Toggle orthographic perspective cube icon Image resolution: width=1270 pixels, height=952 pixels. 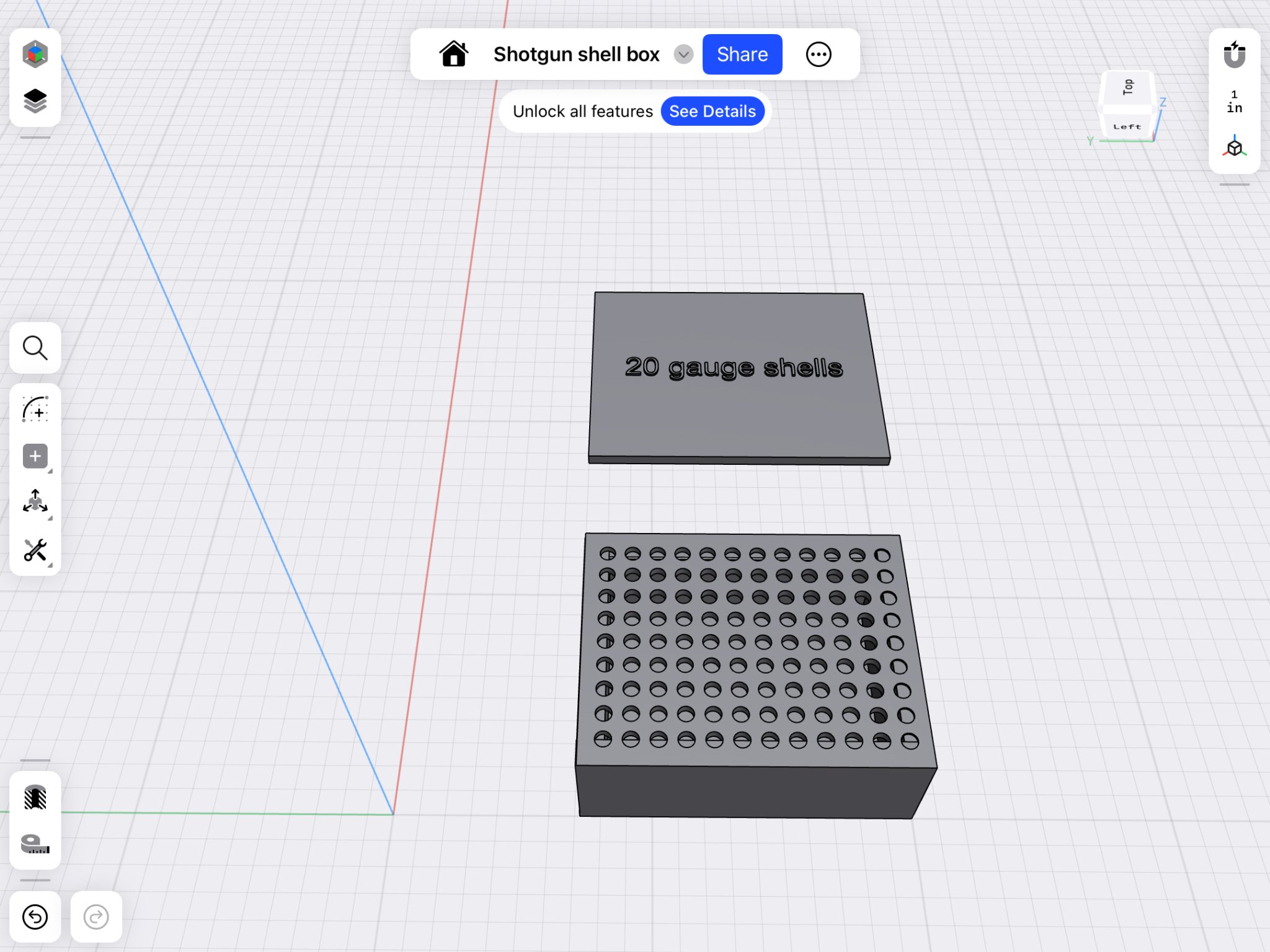coord(1234,148)
